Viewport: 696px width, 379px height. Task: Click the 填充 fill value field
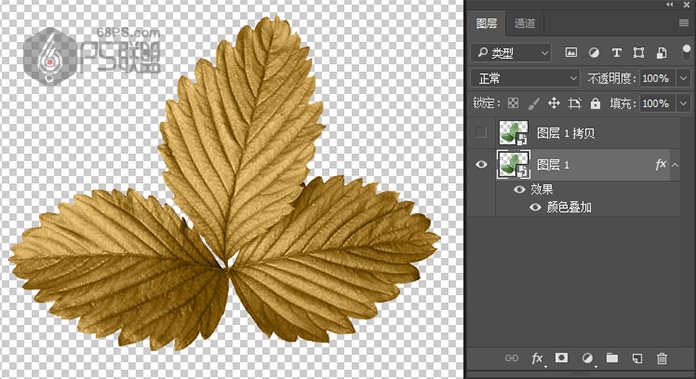point(656,104)
